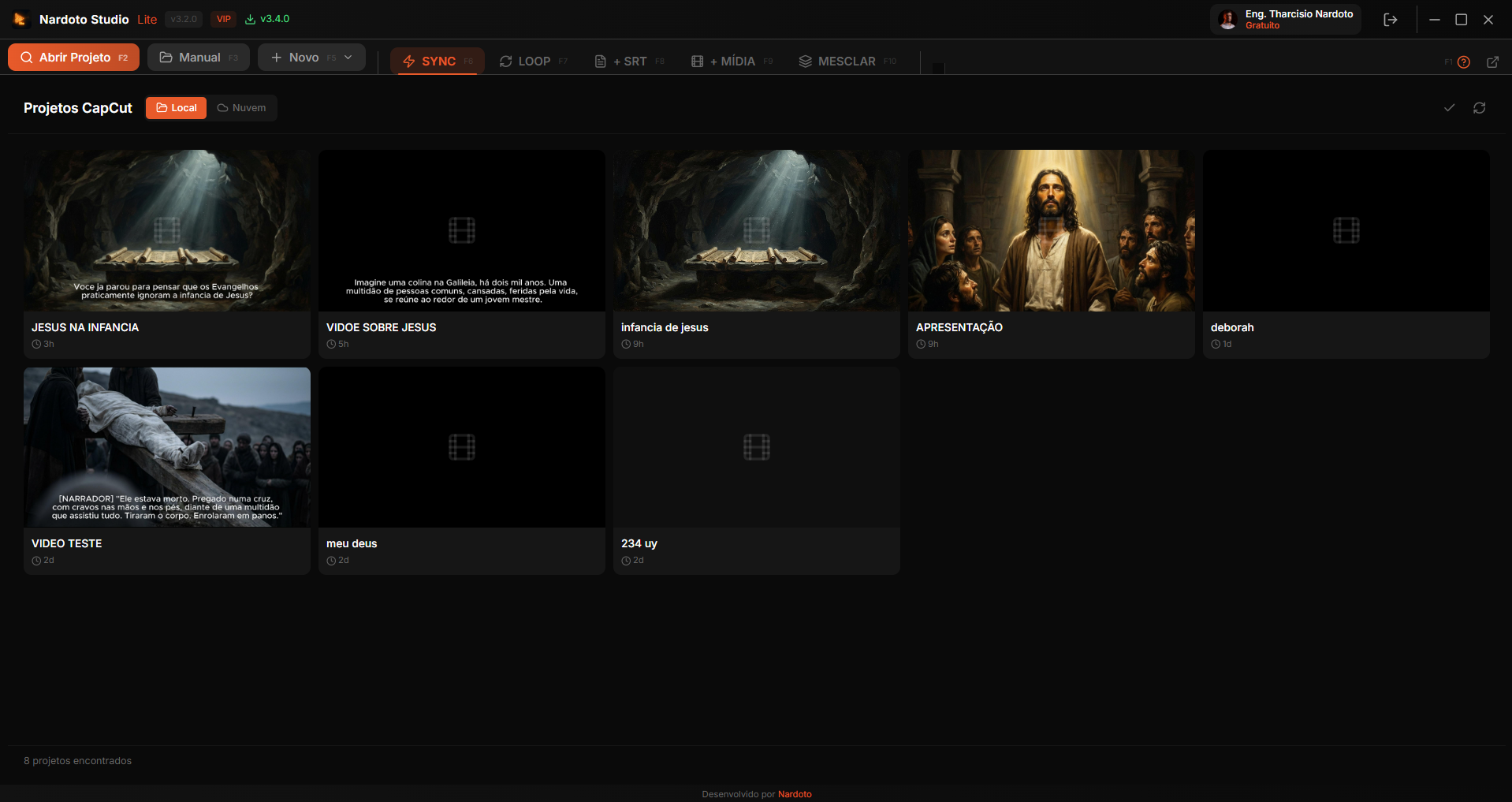This screenshot has height=802, width=1512.
Task: Open the user profile Eng. Tharcisio Nardoto
Action: pyautogui.click(x=1285, y=20)
